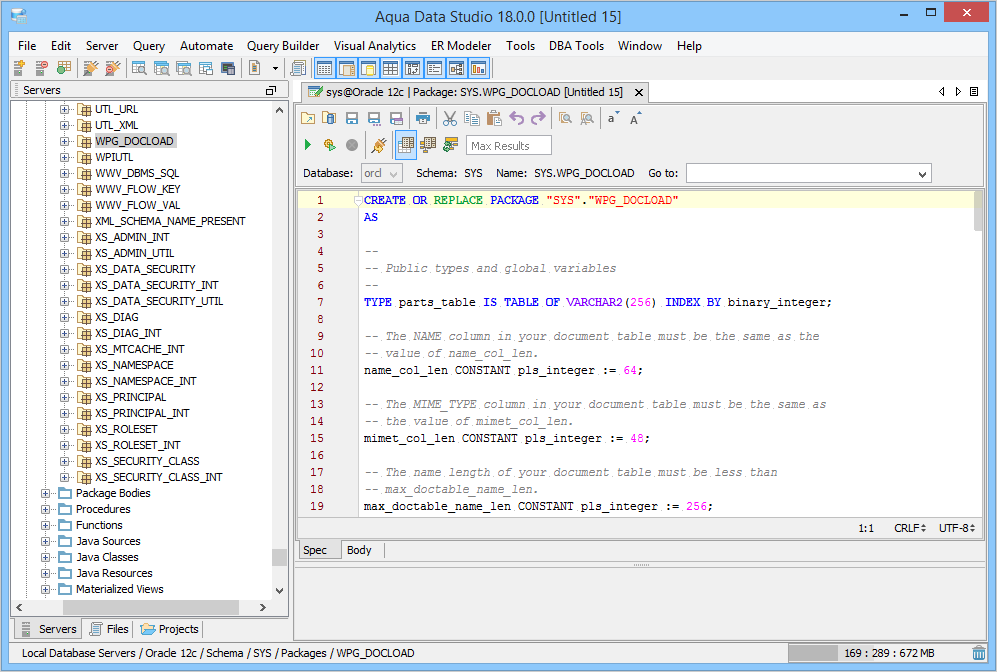
Task: Click the Undo arrow icon
Action: click(516, 118)
